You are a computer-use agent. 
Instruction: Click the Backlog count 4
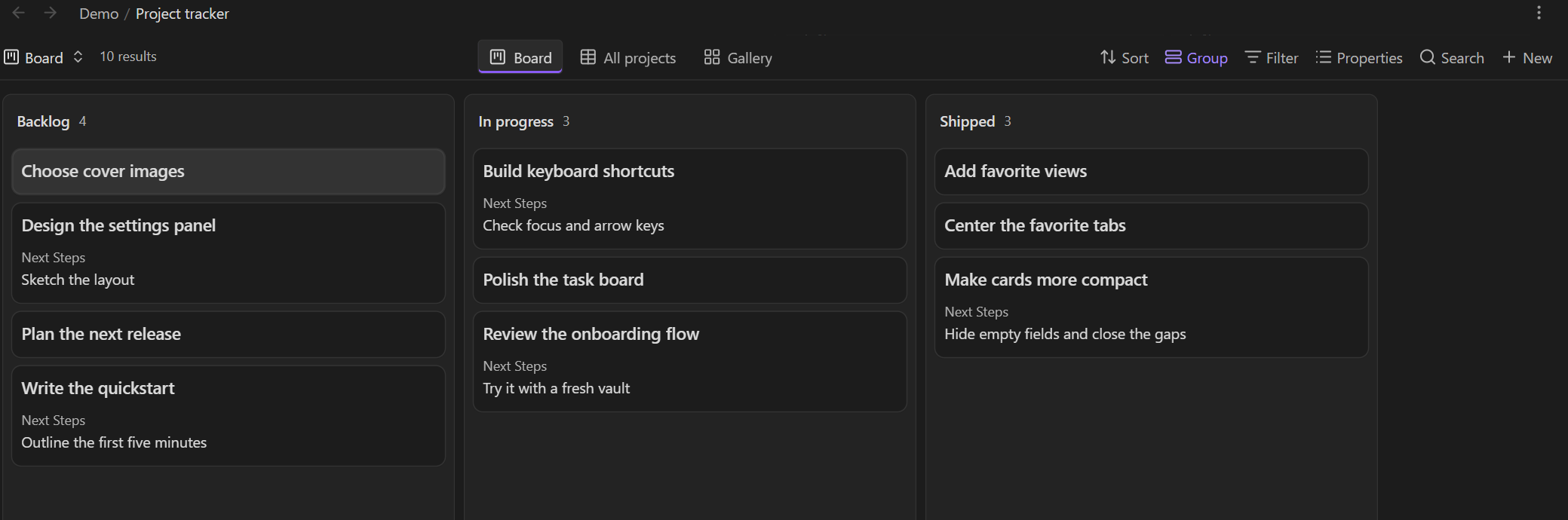[x=83, y=121]
